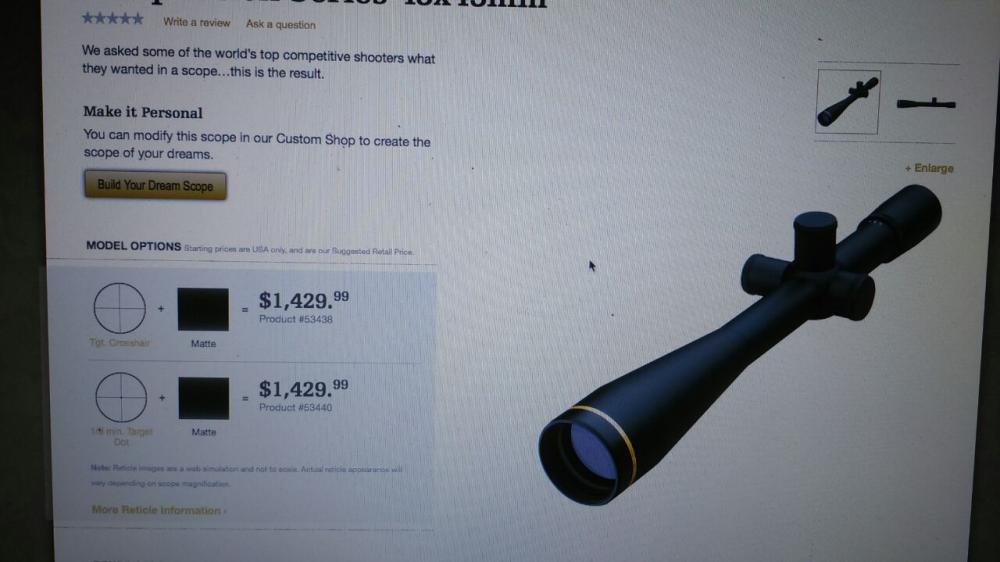Select the Tgt. Crosshair reticle icon
The image size is (1000, 562).
coord(120,308)
